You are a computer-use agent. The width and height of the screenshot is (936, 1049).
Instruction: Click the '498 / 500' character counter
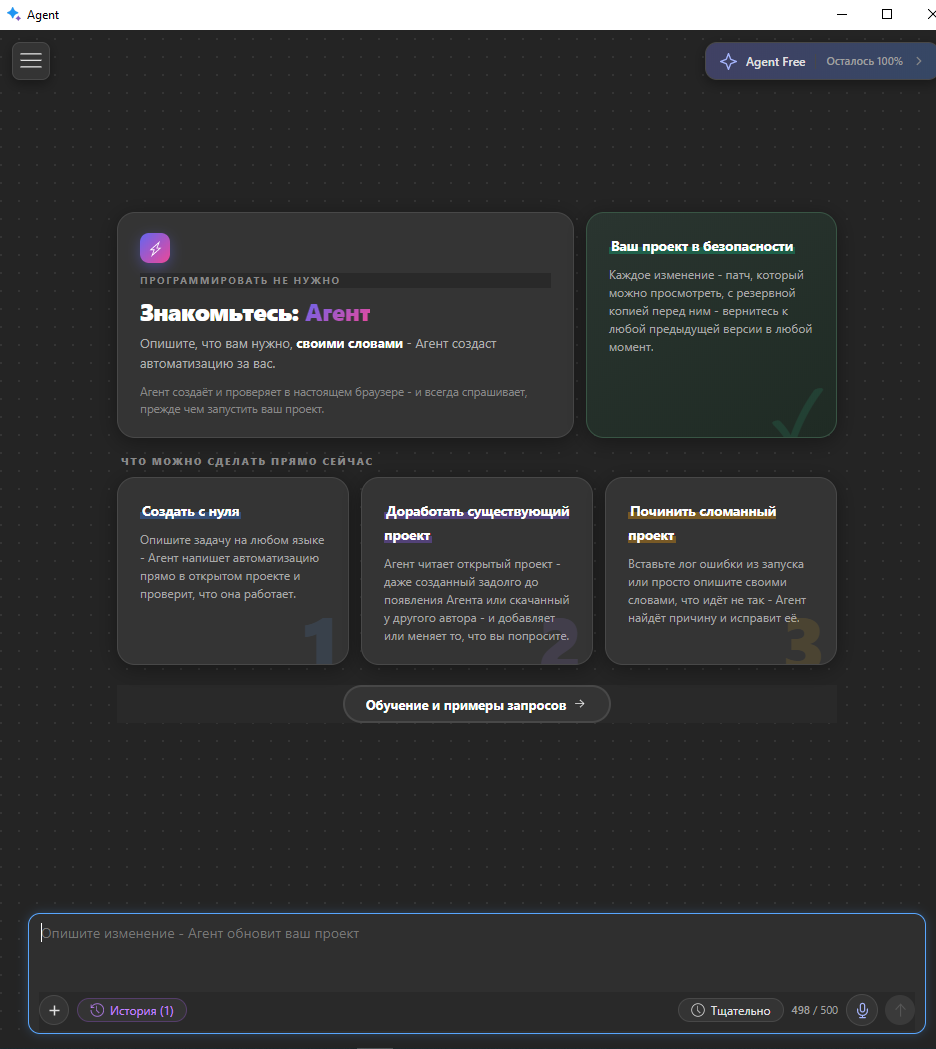tap(814, 1010)
